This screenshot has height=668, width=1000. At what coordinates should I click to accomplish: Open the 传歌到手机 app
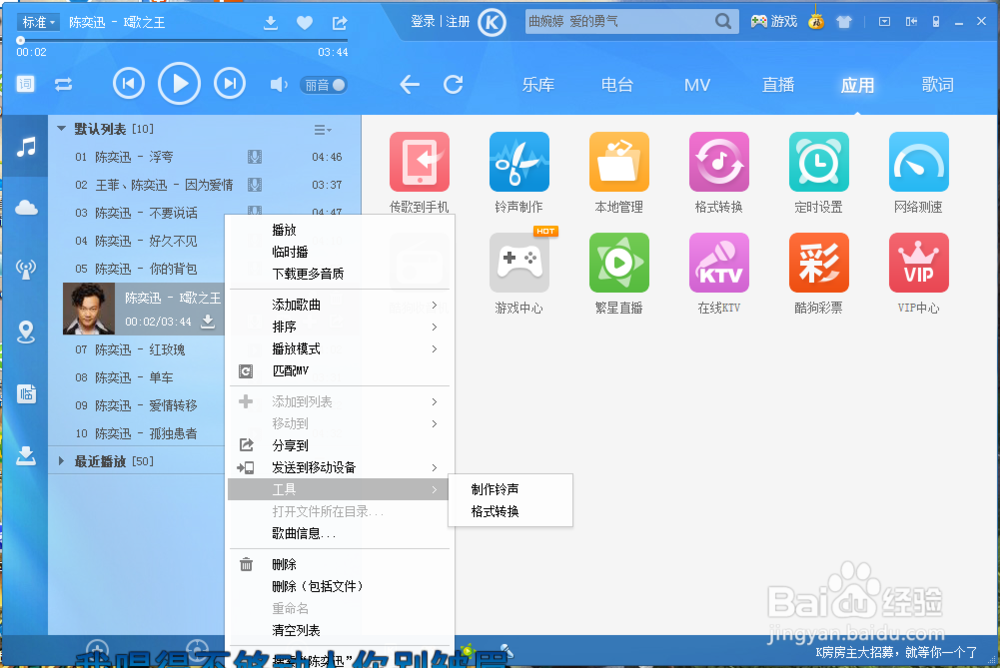point(419,162)
